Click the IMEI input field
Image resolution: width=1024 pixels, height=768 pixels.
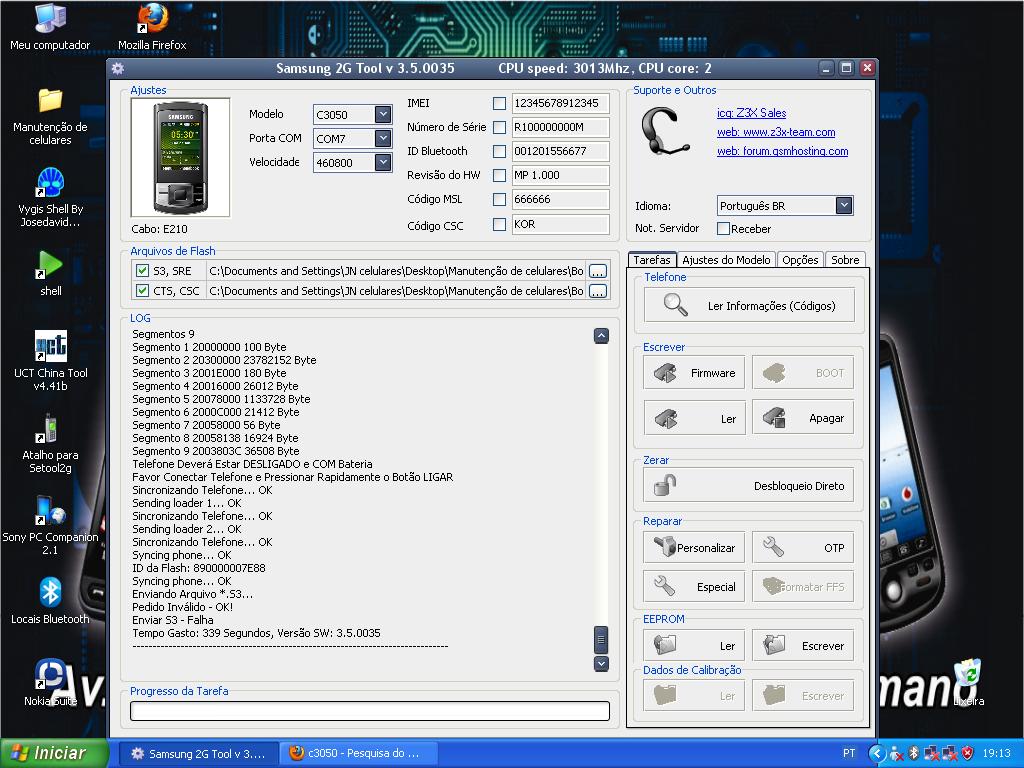(x=560, y=103)
